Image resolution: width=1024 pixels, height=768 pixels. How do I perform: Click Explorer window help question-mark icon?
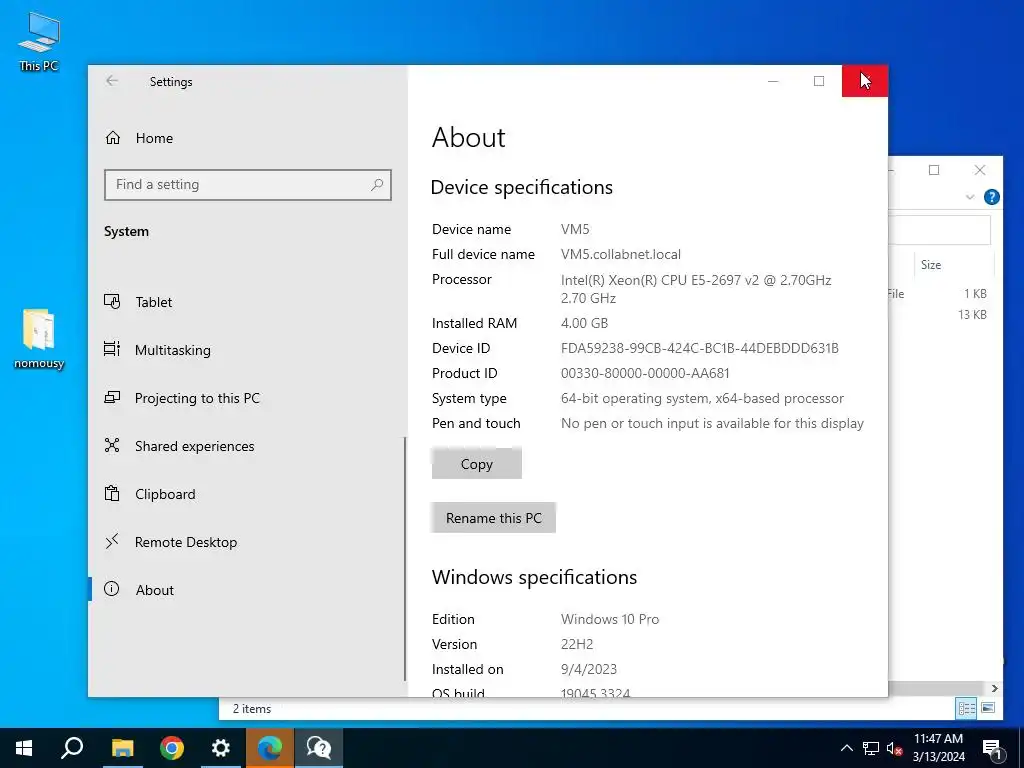[x=991, y=197]
